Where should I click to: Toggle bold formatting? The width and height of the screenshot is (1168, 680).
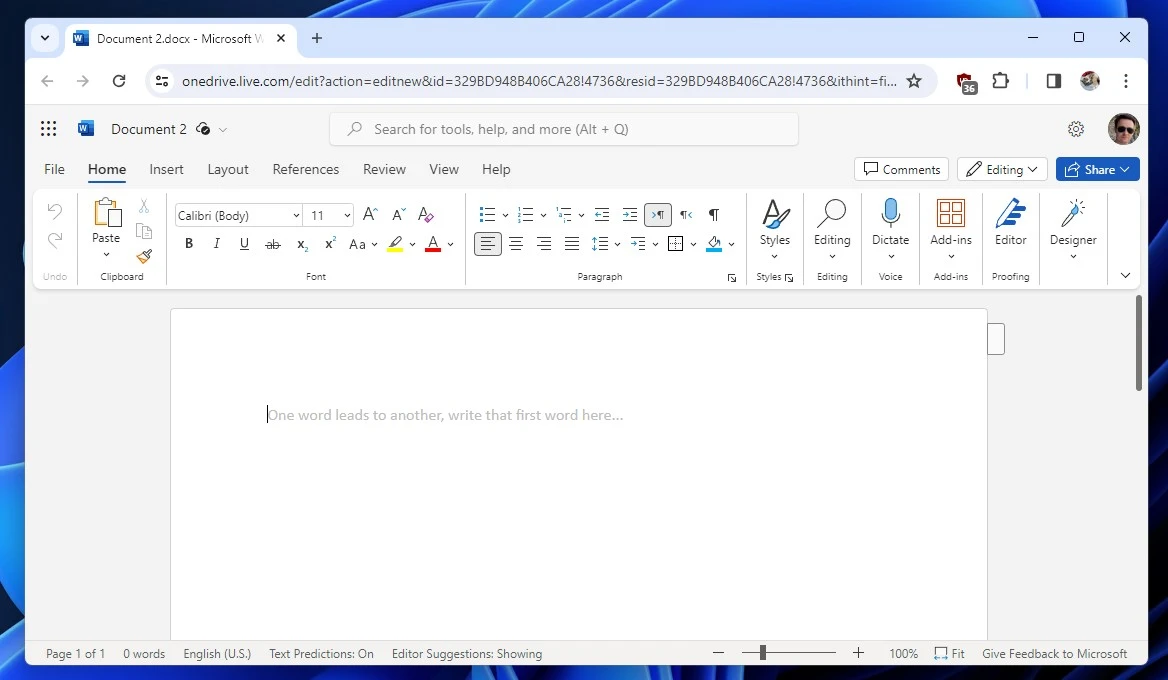pyautogui.click(x=188, y=243)
